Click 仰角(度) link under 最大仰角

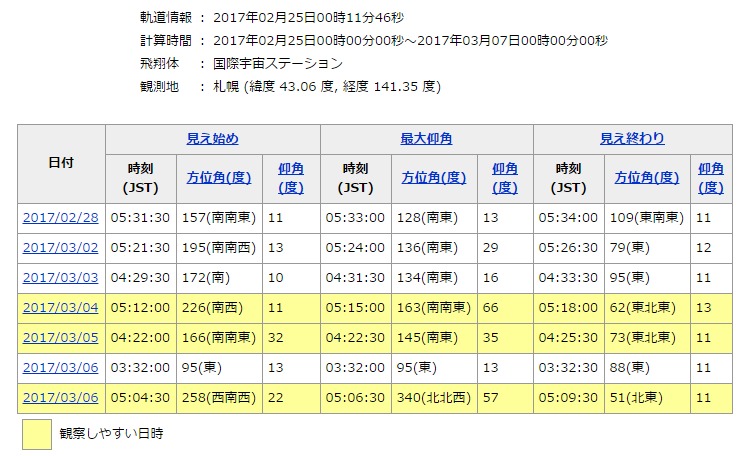point(506,177)
